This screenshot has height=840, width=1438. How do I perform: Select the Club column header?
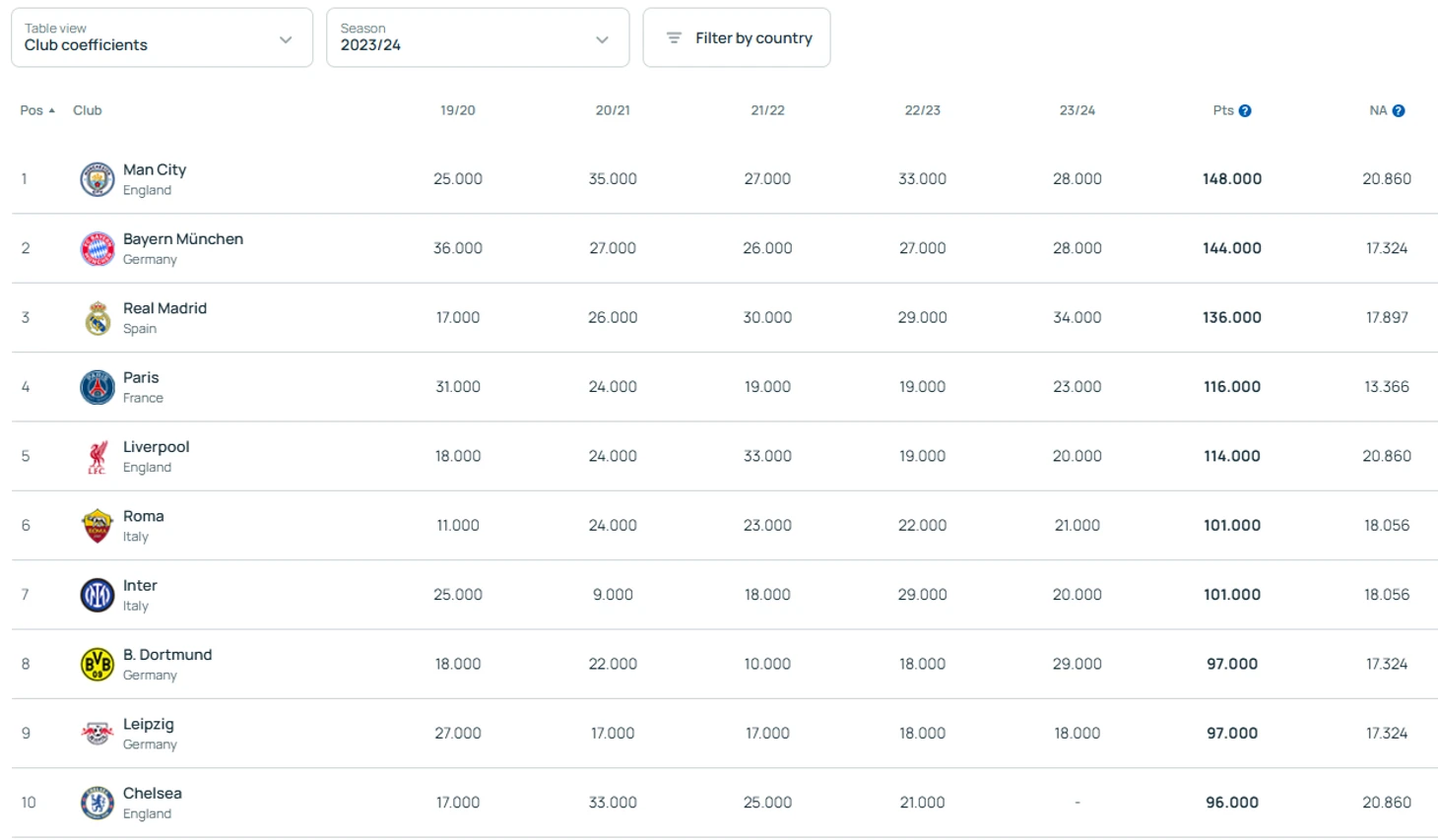click(x=87, y=110)
